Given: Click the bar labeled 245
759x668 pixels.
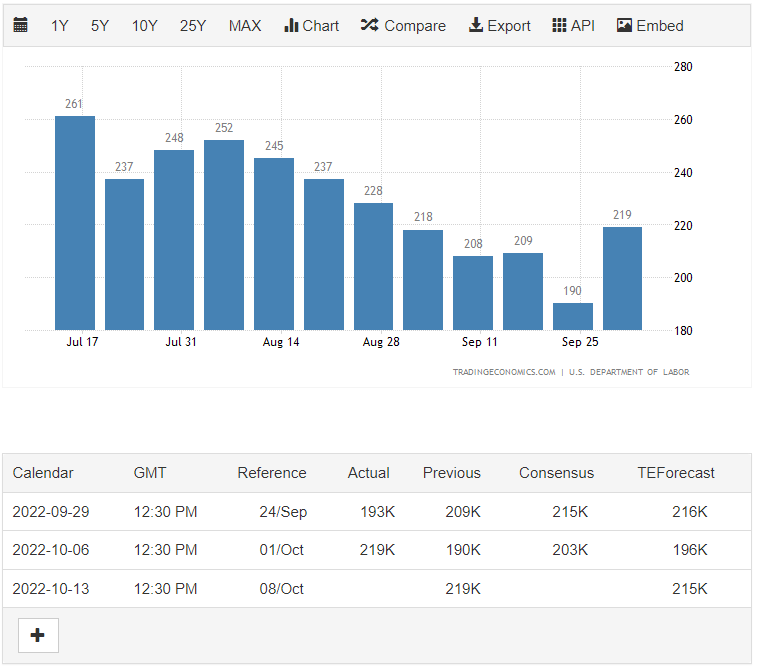Looking at the screenshot, I should tap(274, 244).
